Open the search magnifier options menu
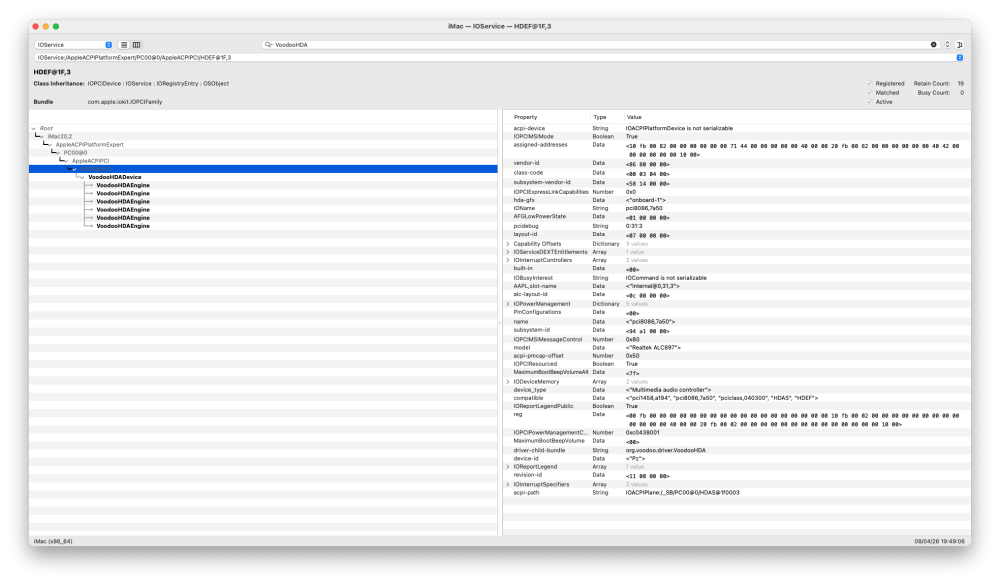Screen dimensions: 1000x584 [x=268, y=45]
